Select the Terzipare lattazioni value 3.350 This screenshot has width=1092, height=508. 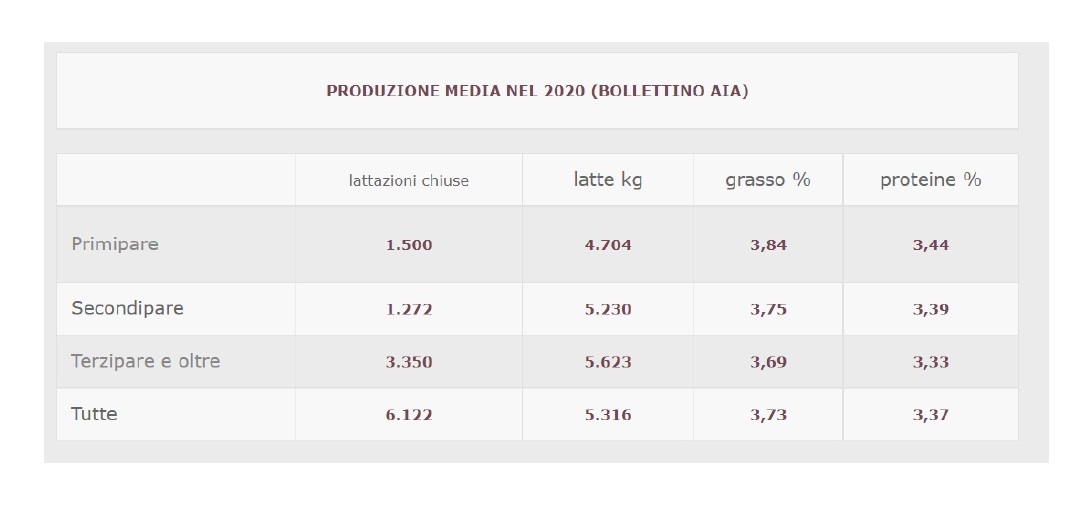click(409, 362)
